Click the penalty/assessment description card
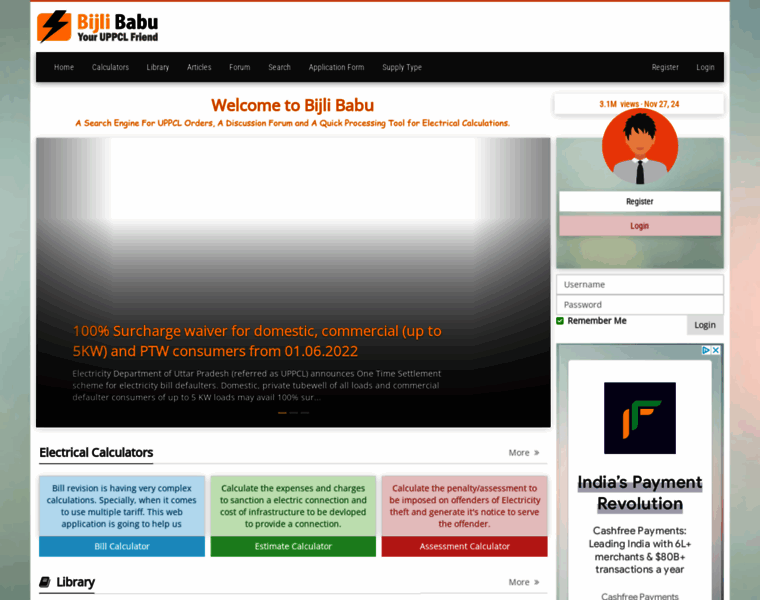 [x=464, y=506]
